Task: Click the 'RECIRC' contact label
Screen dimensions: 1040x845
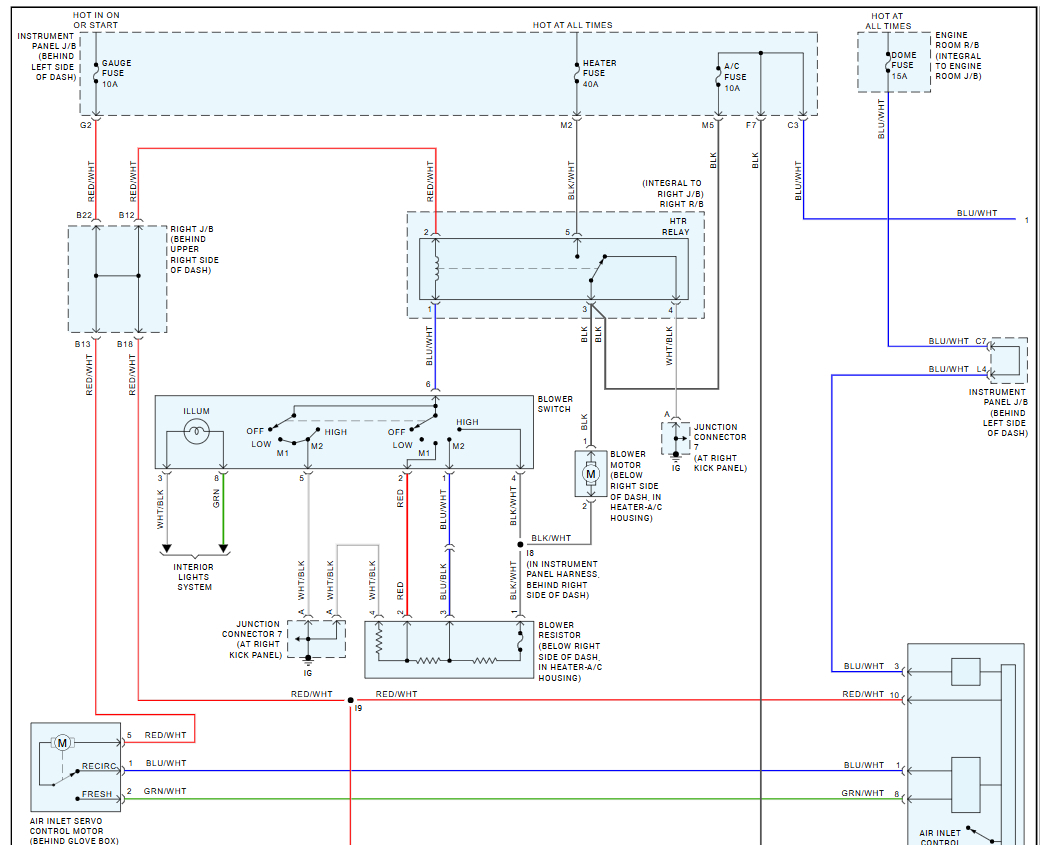Action: (99, 766)
